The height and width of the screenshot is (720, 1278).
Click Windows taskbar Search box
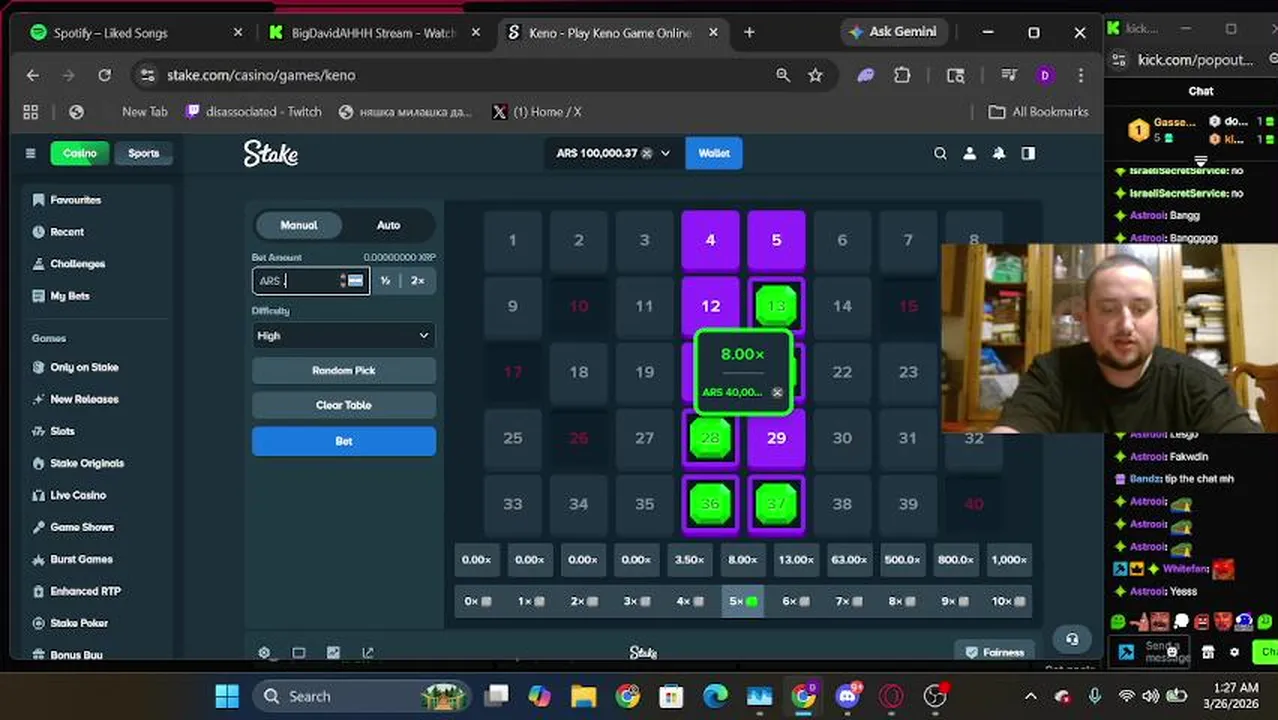(x=360, y=696)
